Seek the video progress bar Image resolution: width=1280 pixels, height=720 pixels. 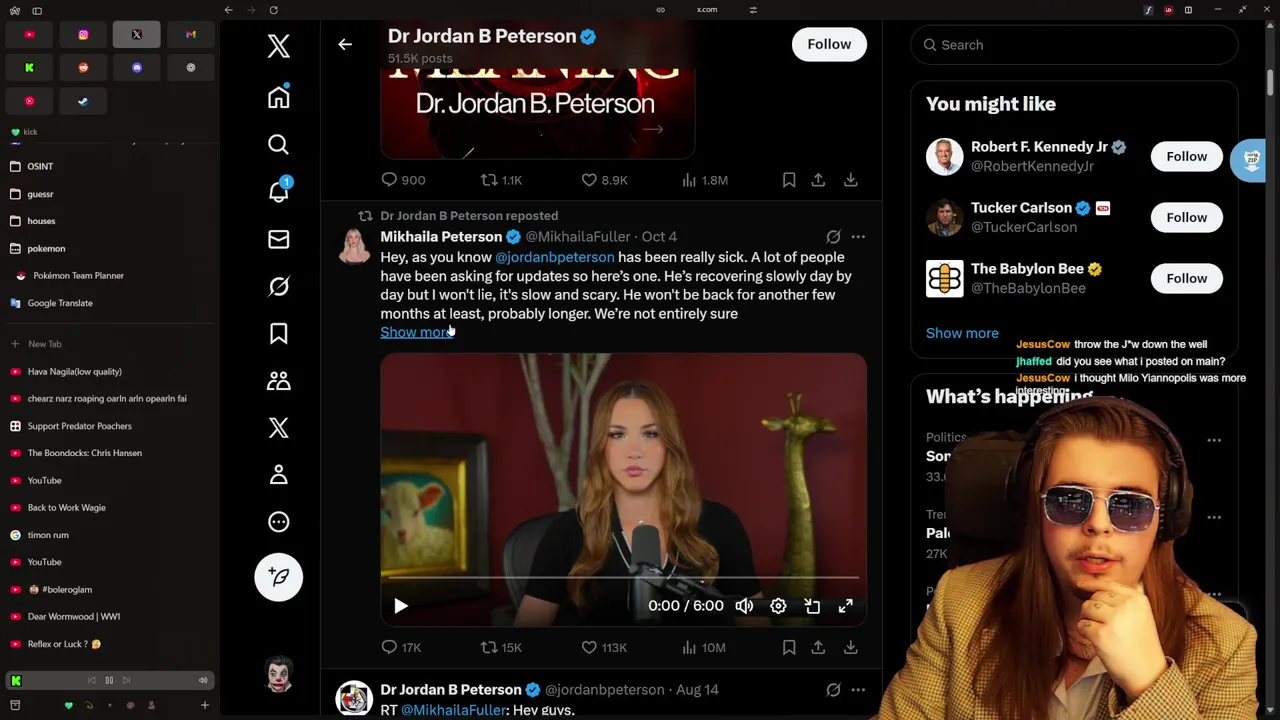tap(623, 578)
